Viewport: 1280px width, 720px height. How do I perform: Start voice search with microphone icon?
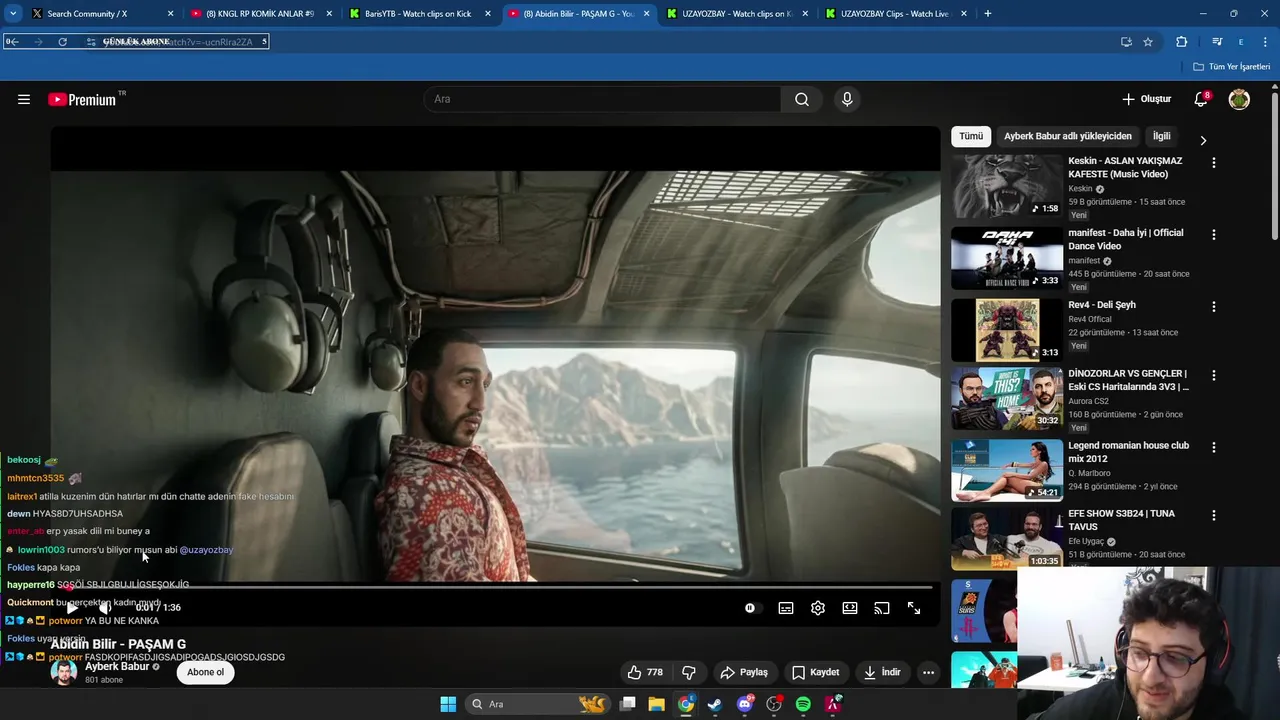point(847,99)
